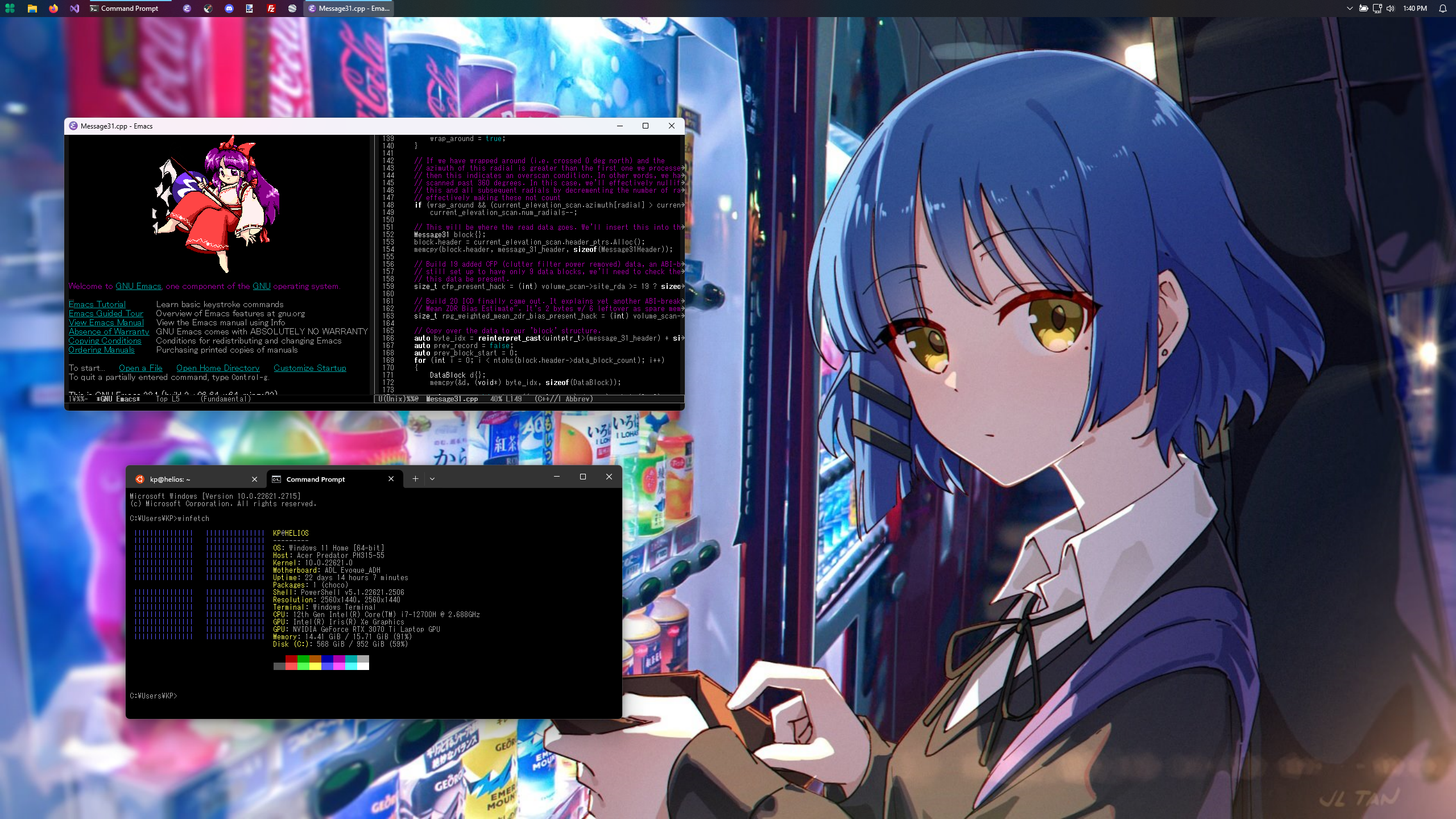Click the Emacs icon in window title bar

click(x=73, y=126)
